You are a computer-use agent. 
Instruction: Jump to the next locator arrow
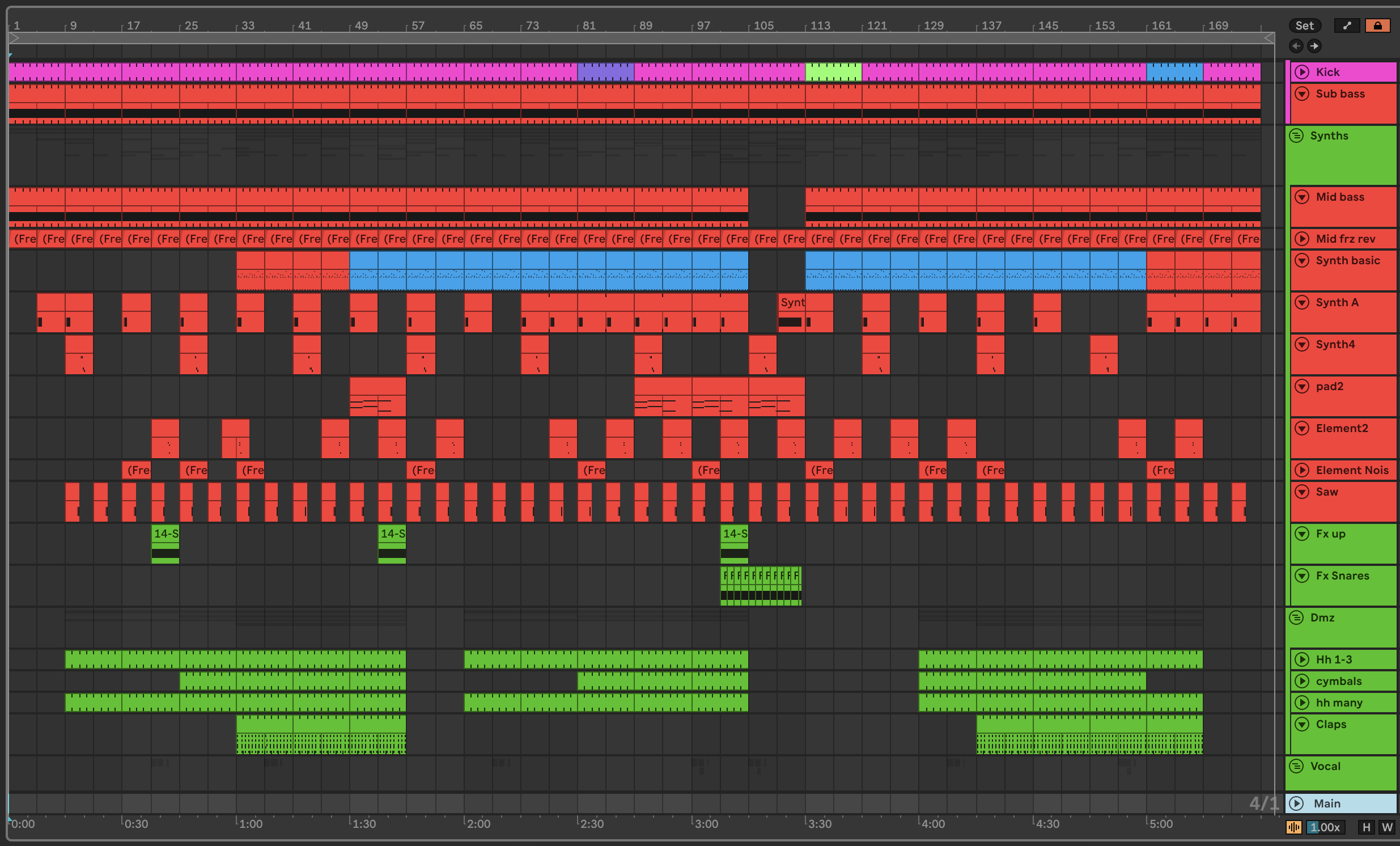[1314, 46]
